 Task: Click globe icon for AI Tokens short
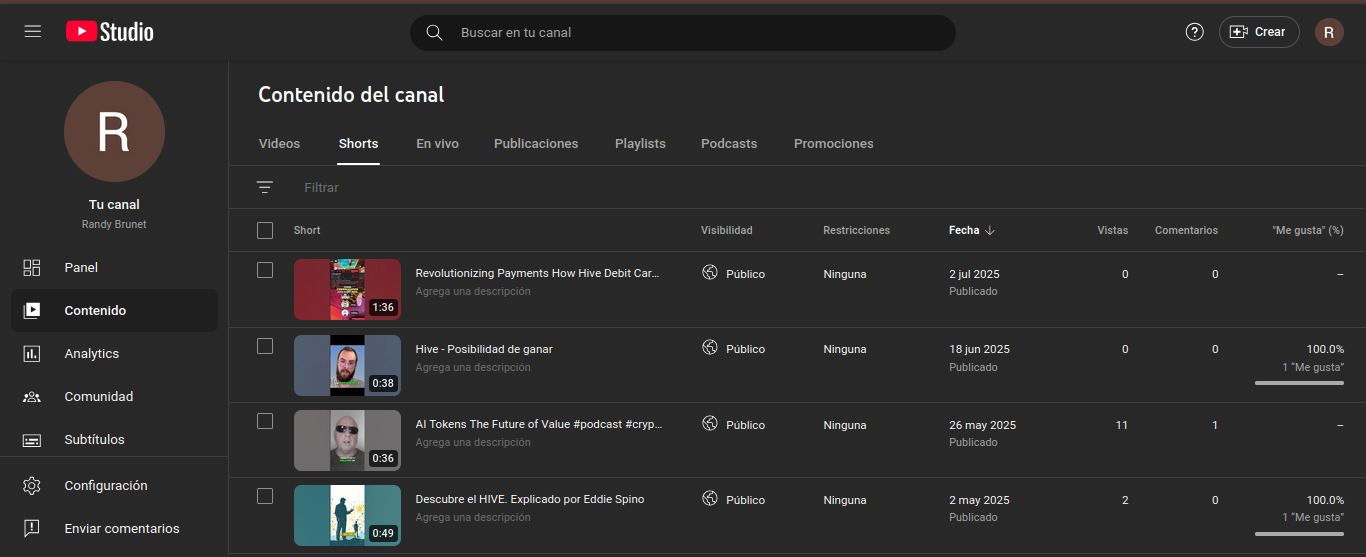[x=710, y=423]
